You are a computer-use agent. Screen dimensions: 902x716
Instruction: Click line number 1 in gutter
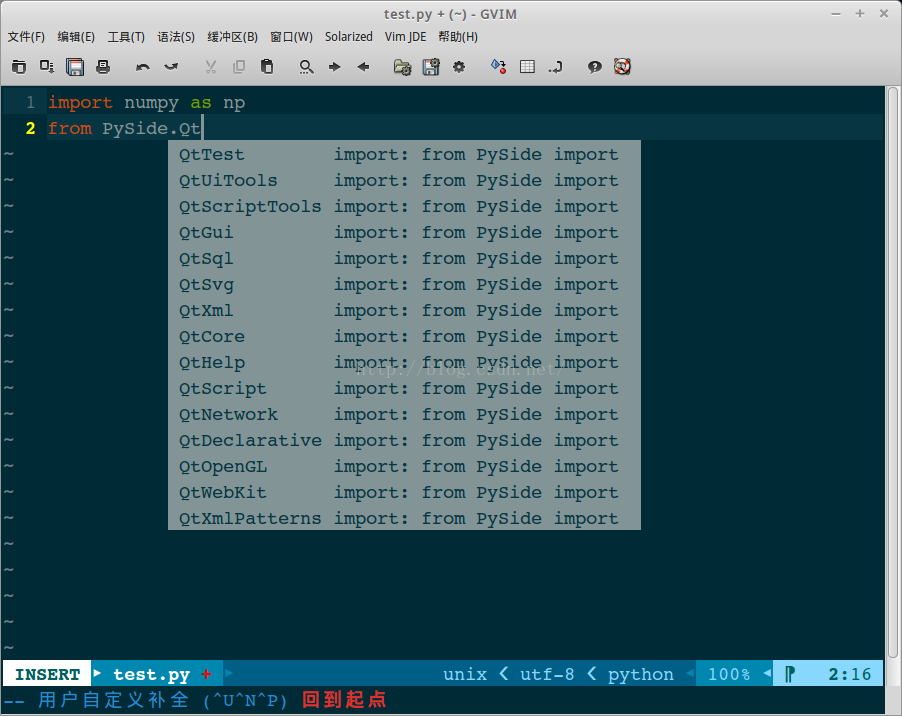tap(30, 102)
